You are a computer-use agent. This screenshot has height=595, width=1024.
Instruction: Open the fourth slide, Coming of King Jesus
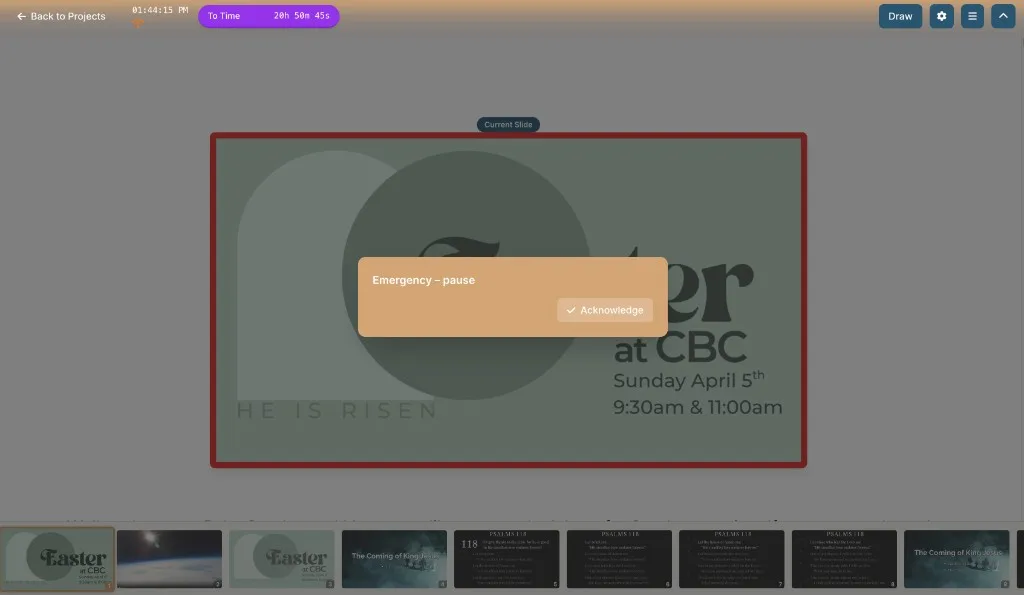point(394,559)
